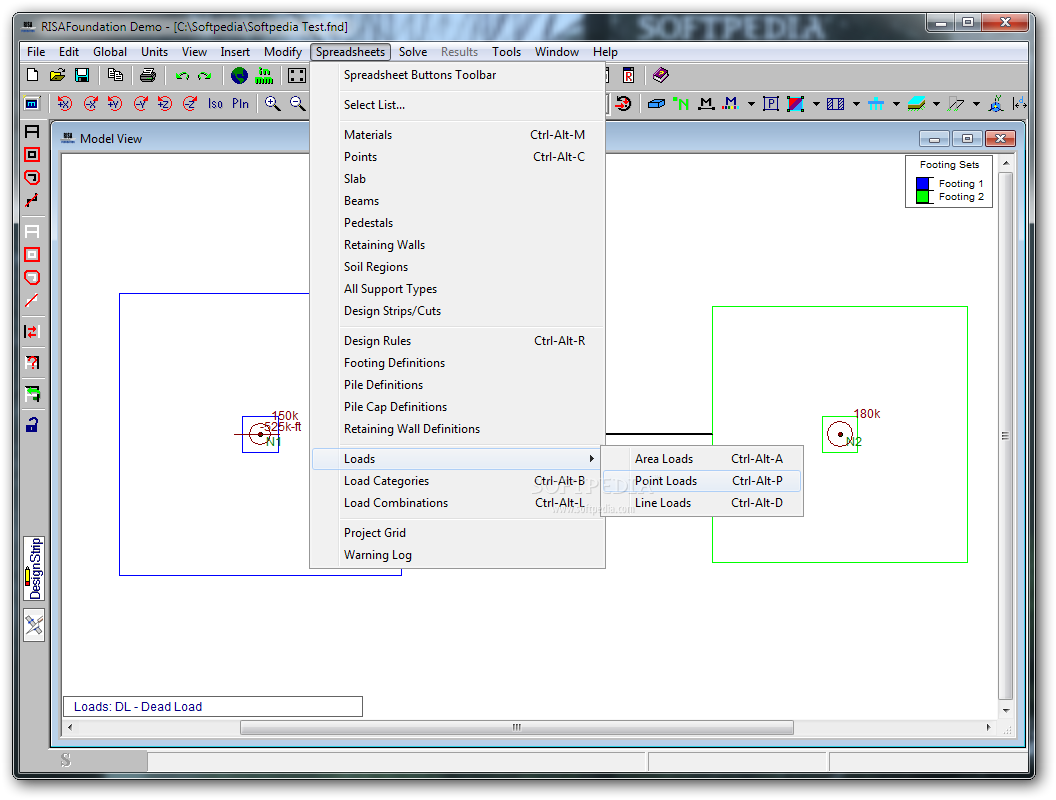
Task: Print using the printer icon
Action: 147,75
